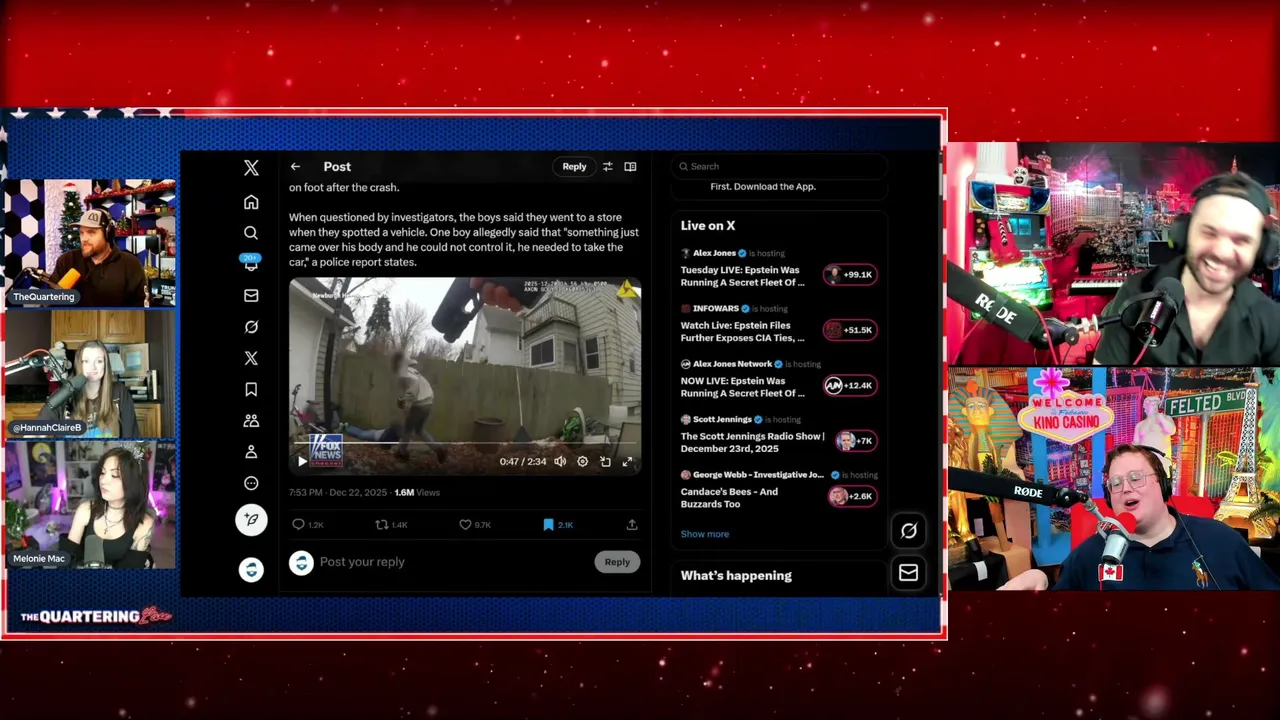Click the @HannahClaireB webcam tile
This screenshot has width=1280, height=720.
tap(90, 374)
